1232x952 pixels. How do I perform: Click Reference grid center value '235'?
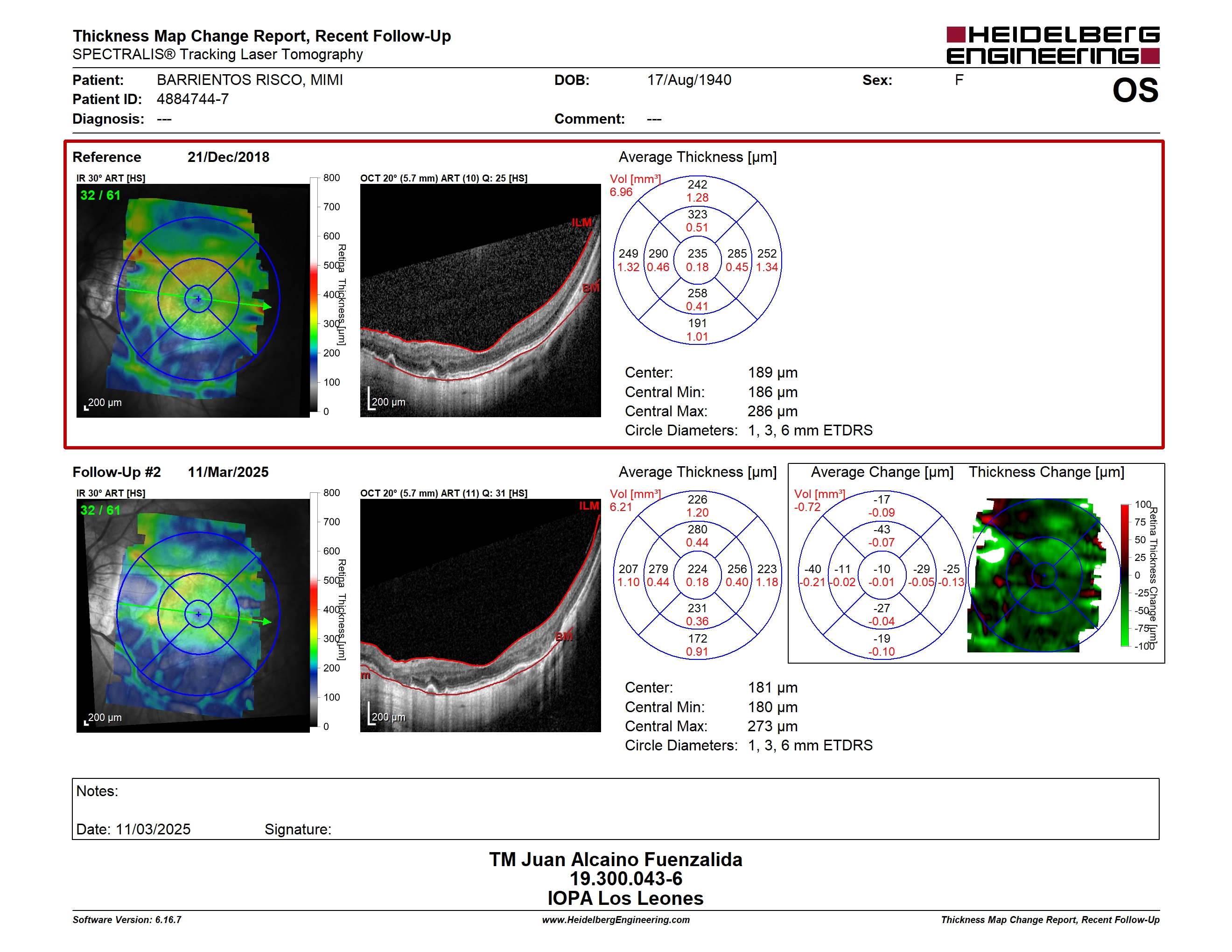697,254
